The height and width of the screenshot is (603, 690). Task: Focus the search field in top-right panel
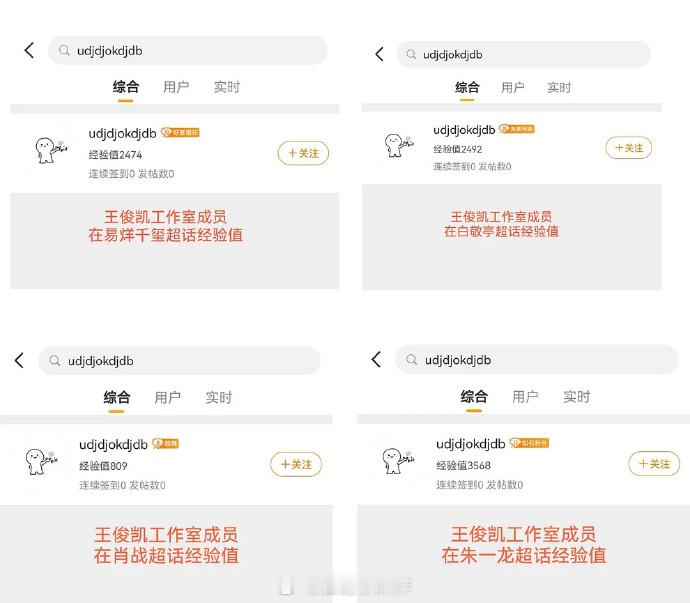[x=524, y=54]
